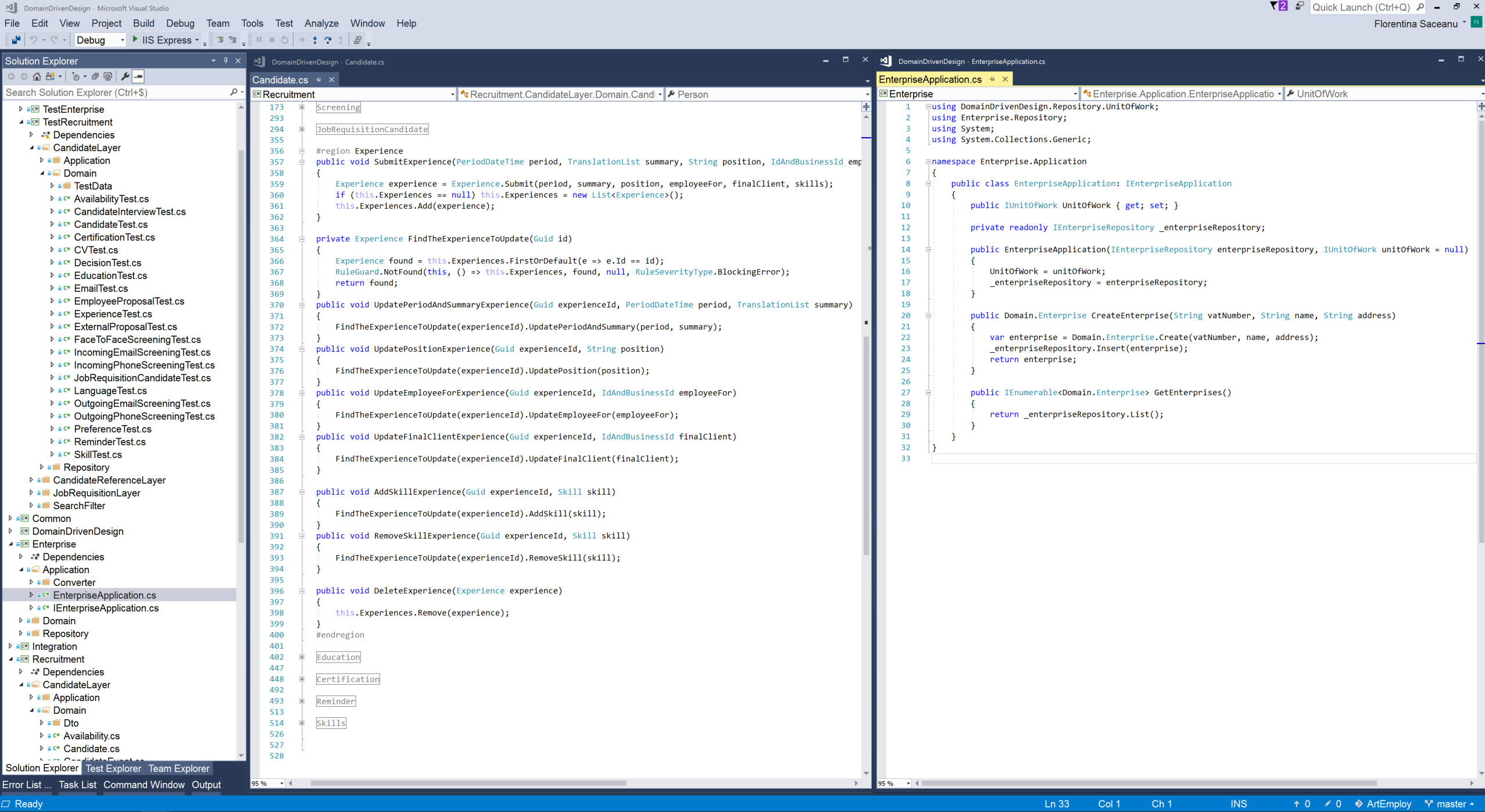The image size is (1485, 812).
Task: Open the 95 % zoom dropdown in Candidate.cs editor
Action: pos(281,783)
